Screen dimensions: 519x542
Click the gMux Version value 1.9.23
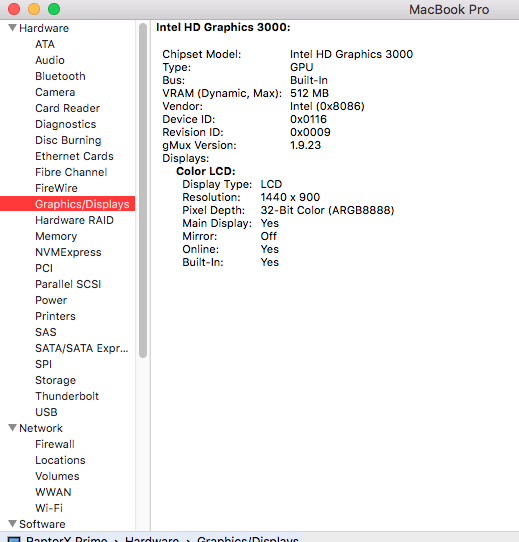click(305, 145)
